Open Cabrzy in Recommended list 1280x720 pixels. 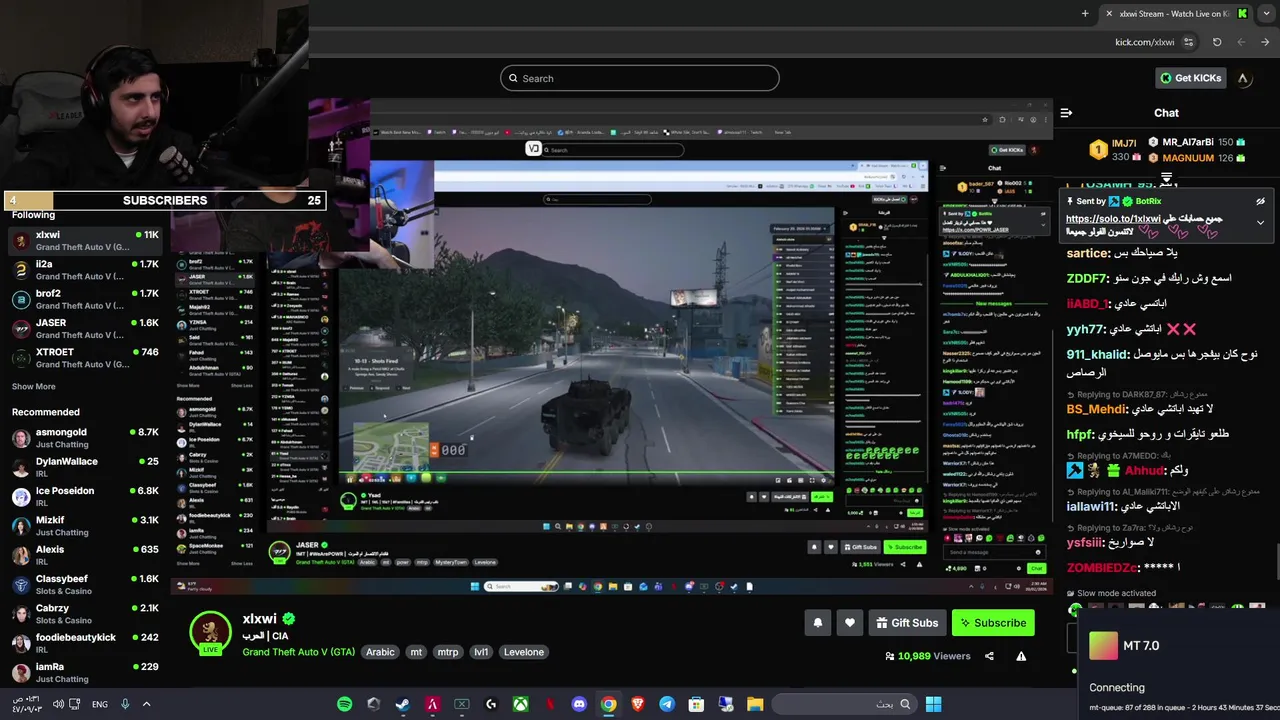click(x=85, y=613)
